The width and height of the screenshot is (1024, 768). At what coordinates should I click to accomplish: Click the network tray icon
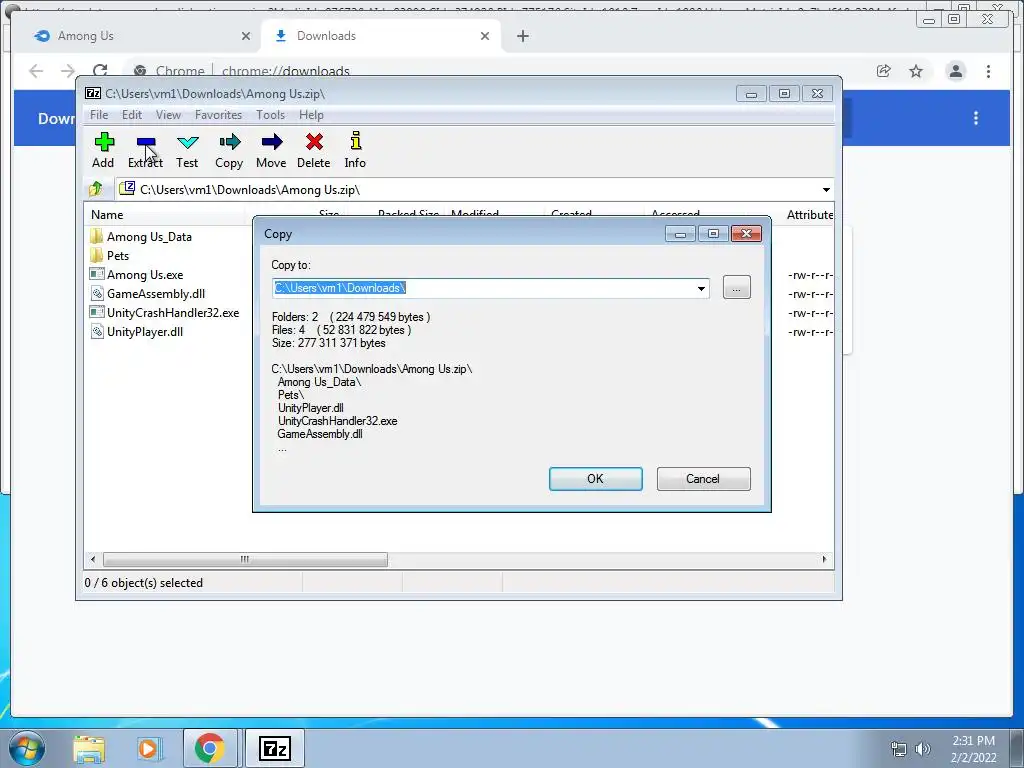pos(899,749)
